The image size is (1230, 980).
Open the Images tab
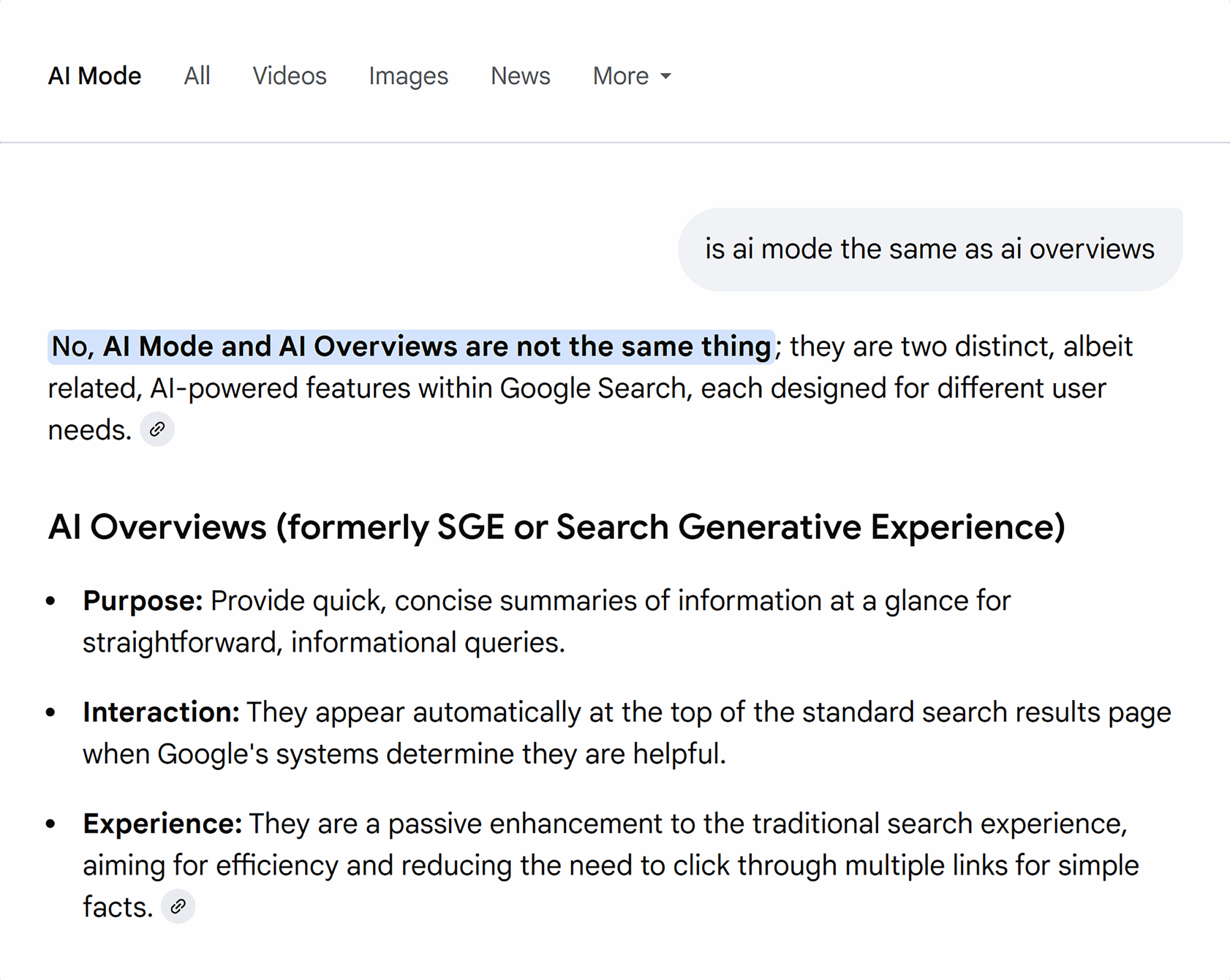408,76
